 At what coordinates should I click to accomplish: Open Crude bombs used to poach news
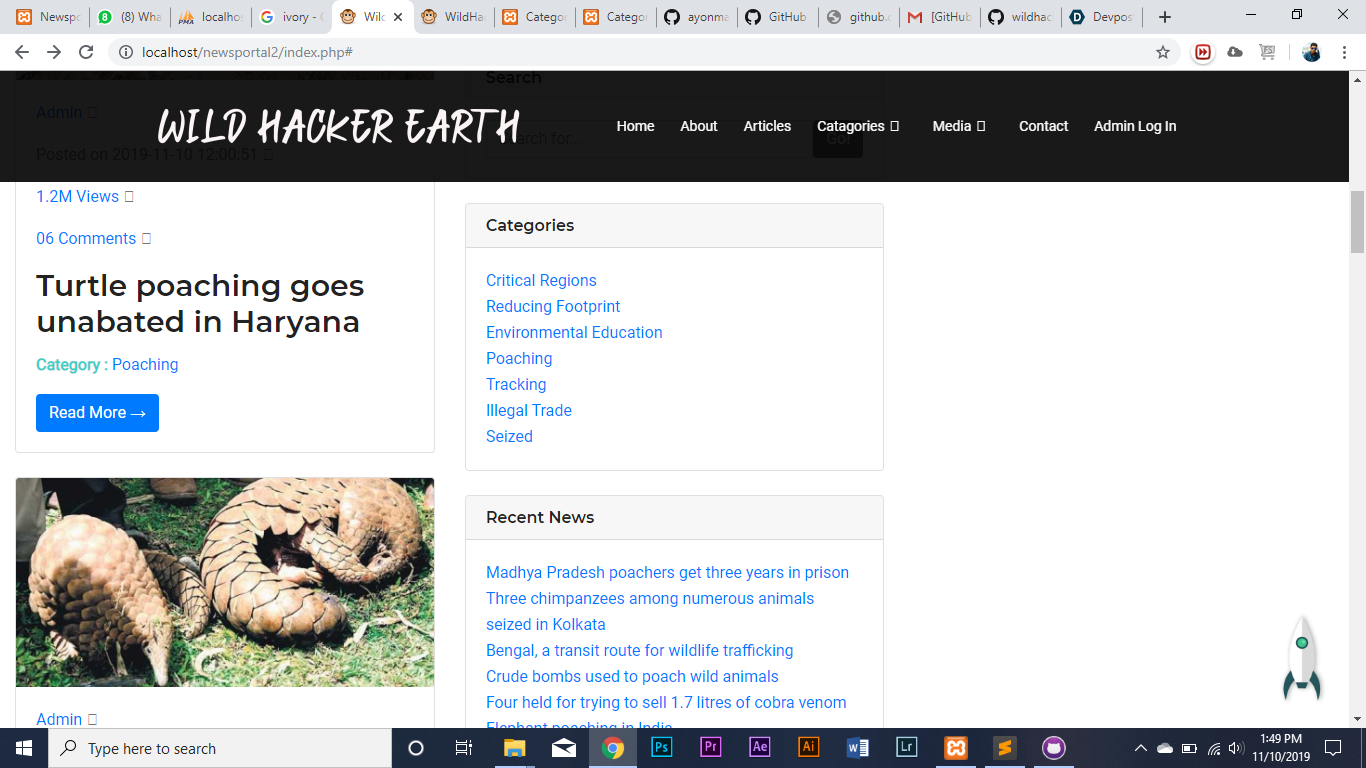point(632,677)
